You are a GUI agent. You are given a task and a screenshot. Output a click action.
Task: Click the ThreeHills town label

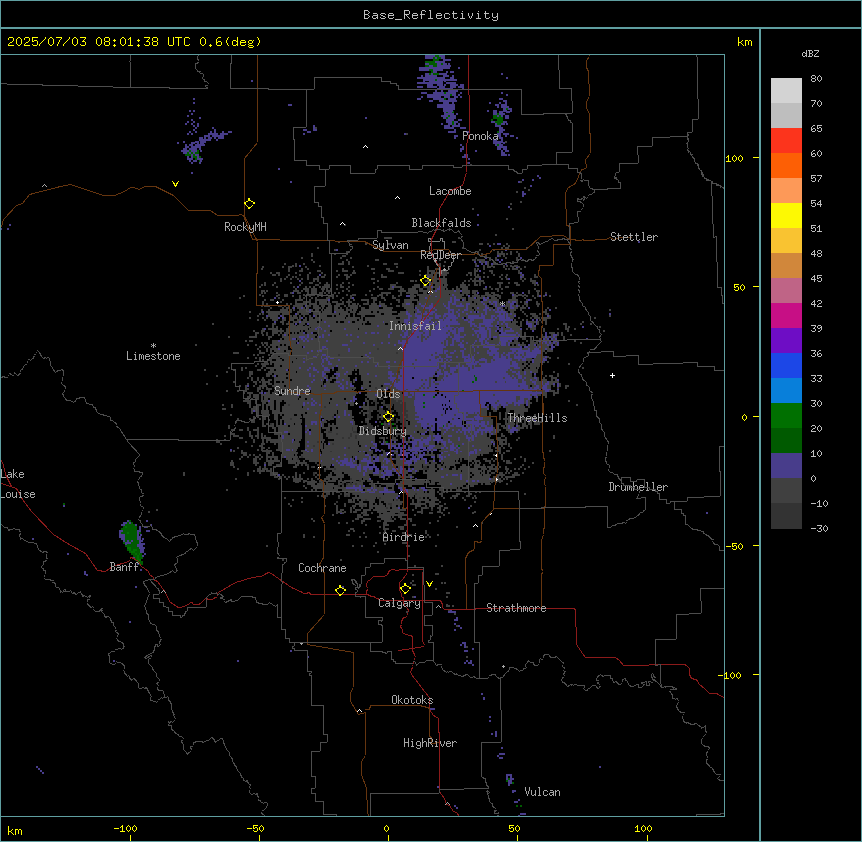tap(537, 418)
